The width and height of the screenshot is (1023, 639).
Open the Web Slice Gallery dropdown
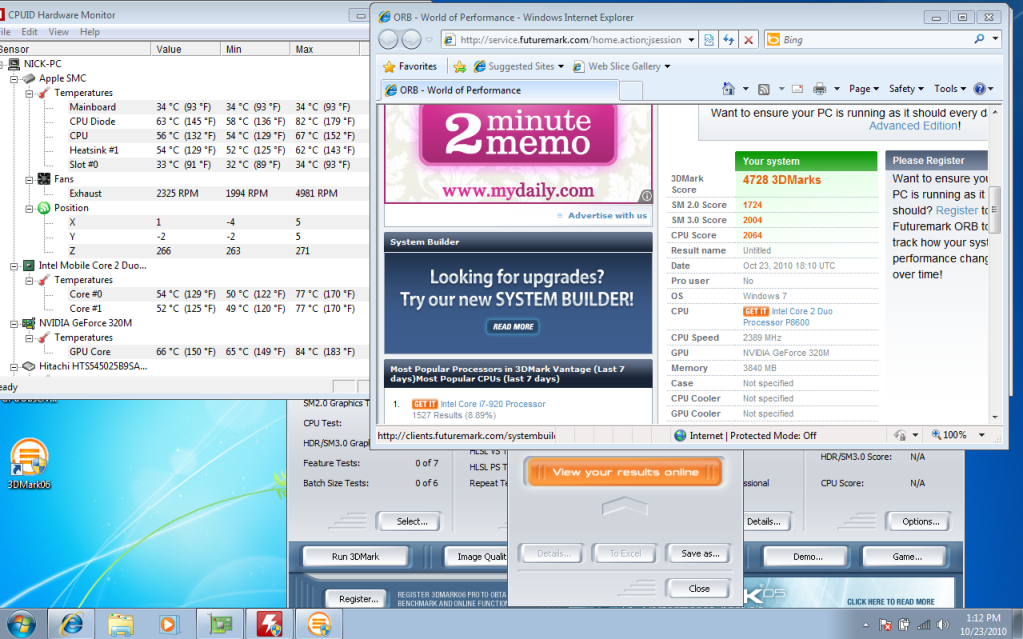(x=667, y=67)
